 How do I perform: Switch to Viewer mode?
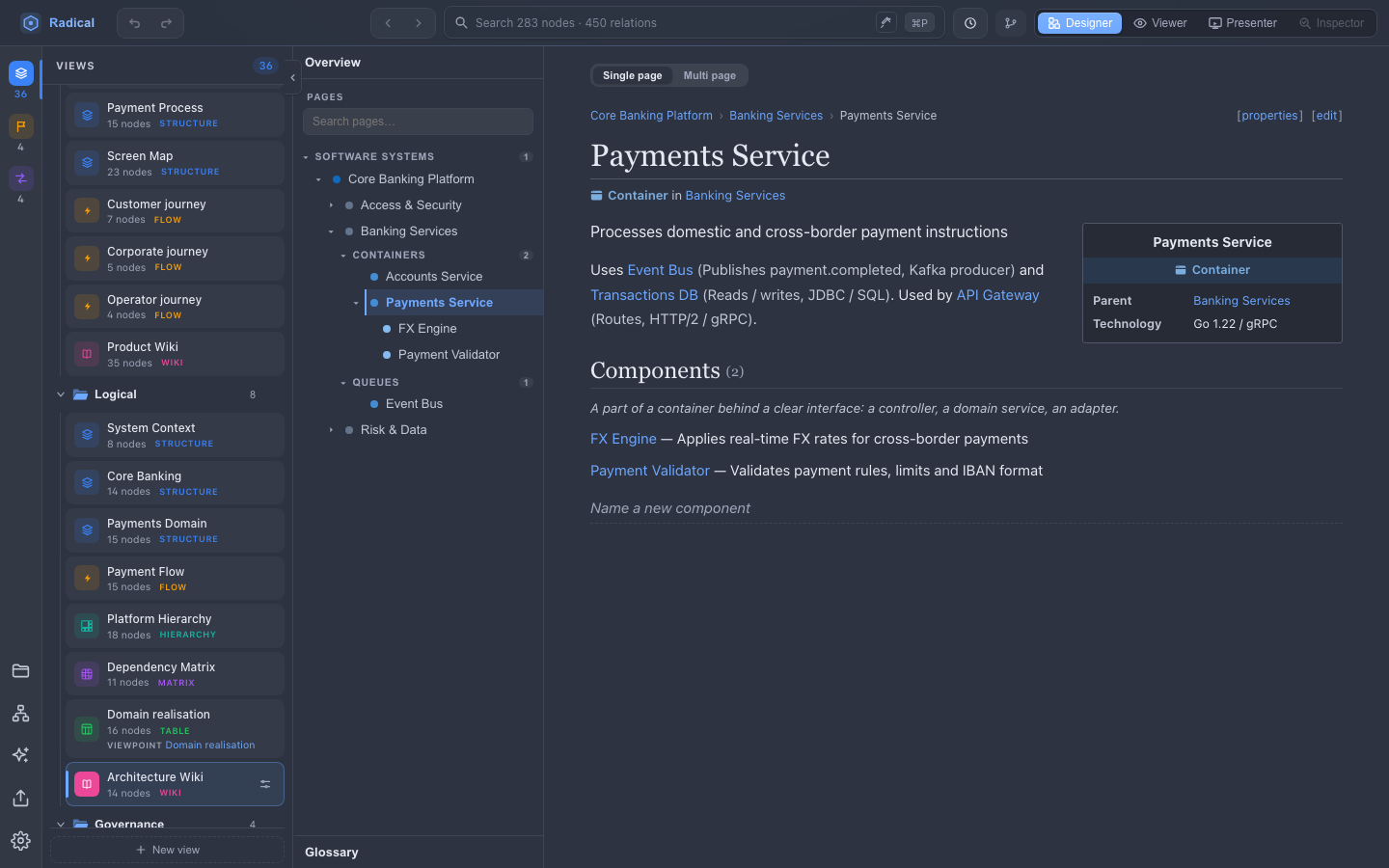point(1160,23)
